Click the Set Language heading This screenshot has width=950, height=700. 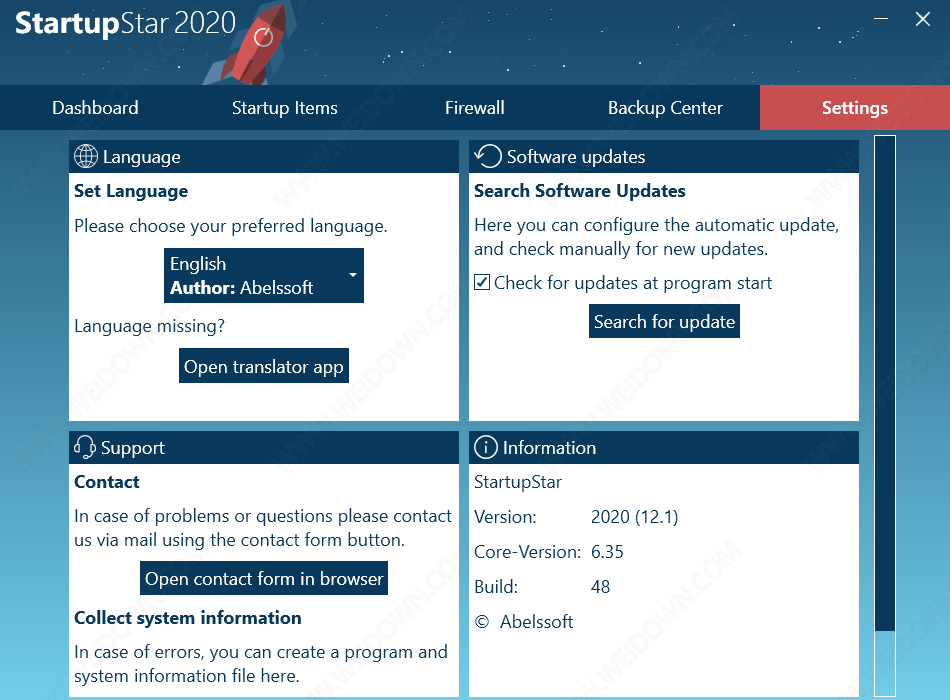131,191
